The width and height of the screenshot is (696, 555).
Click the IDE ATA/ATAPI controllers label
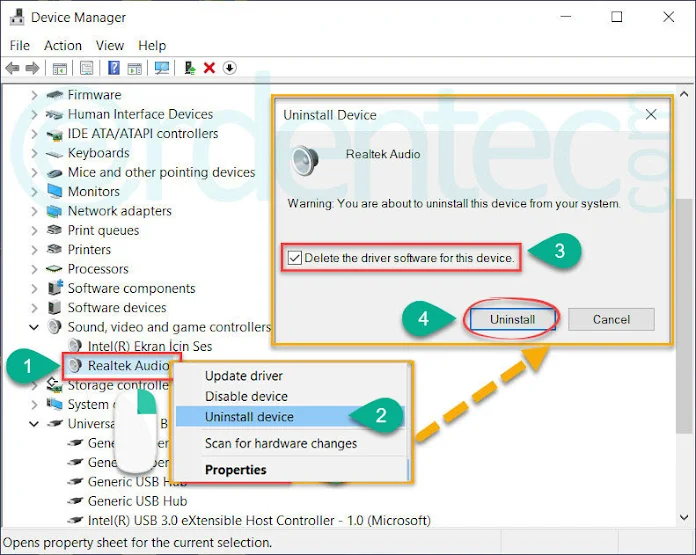(x=143, y=134)
